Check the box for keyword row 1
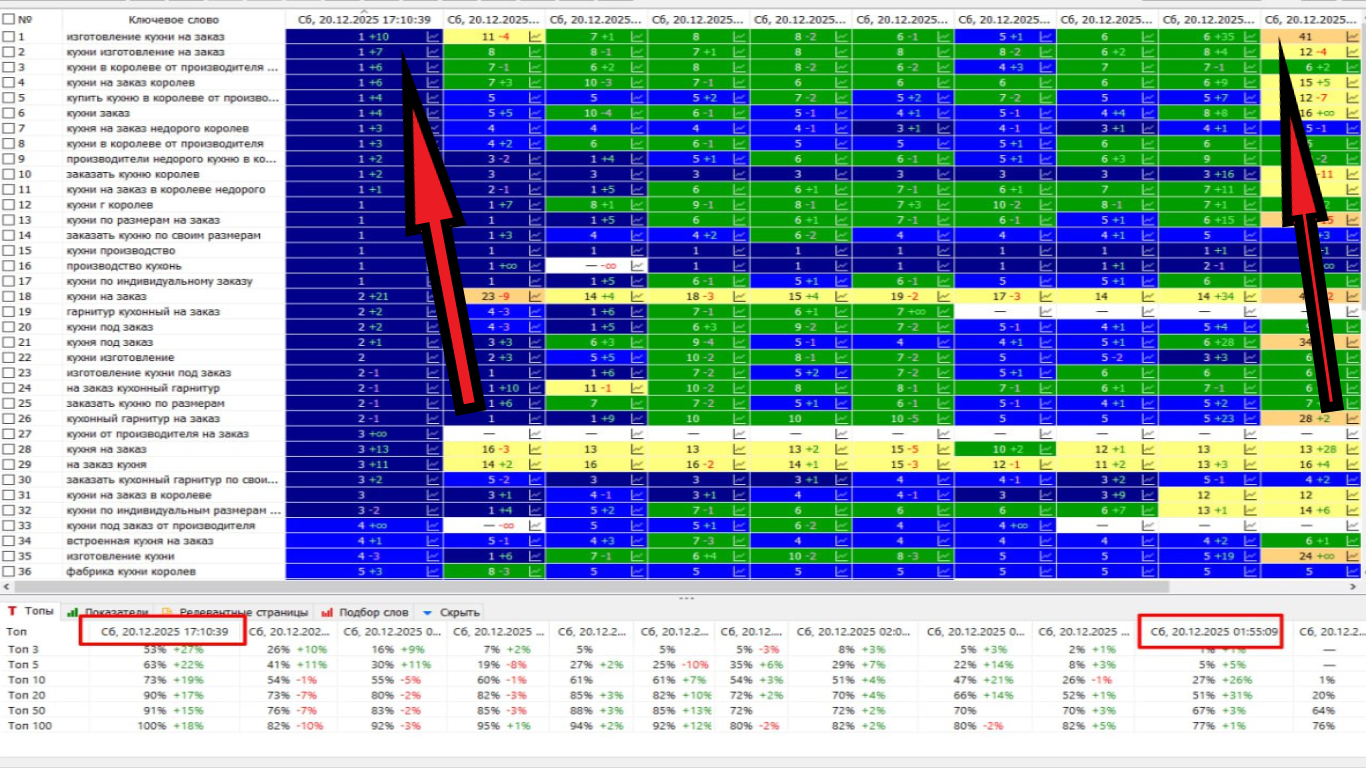Screen dimensions: 1366x768 pyautogui.click(x=9, y=36)
